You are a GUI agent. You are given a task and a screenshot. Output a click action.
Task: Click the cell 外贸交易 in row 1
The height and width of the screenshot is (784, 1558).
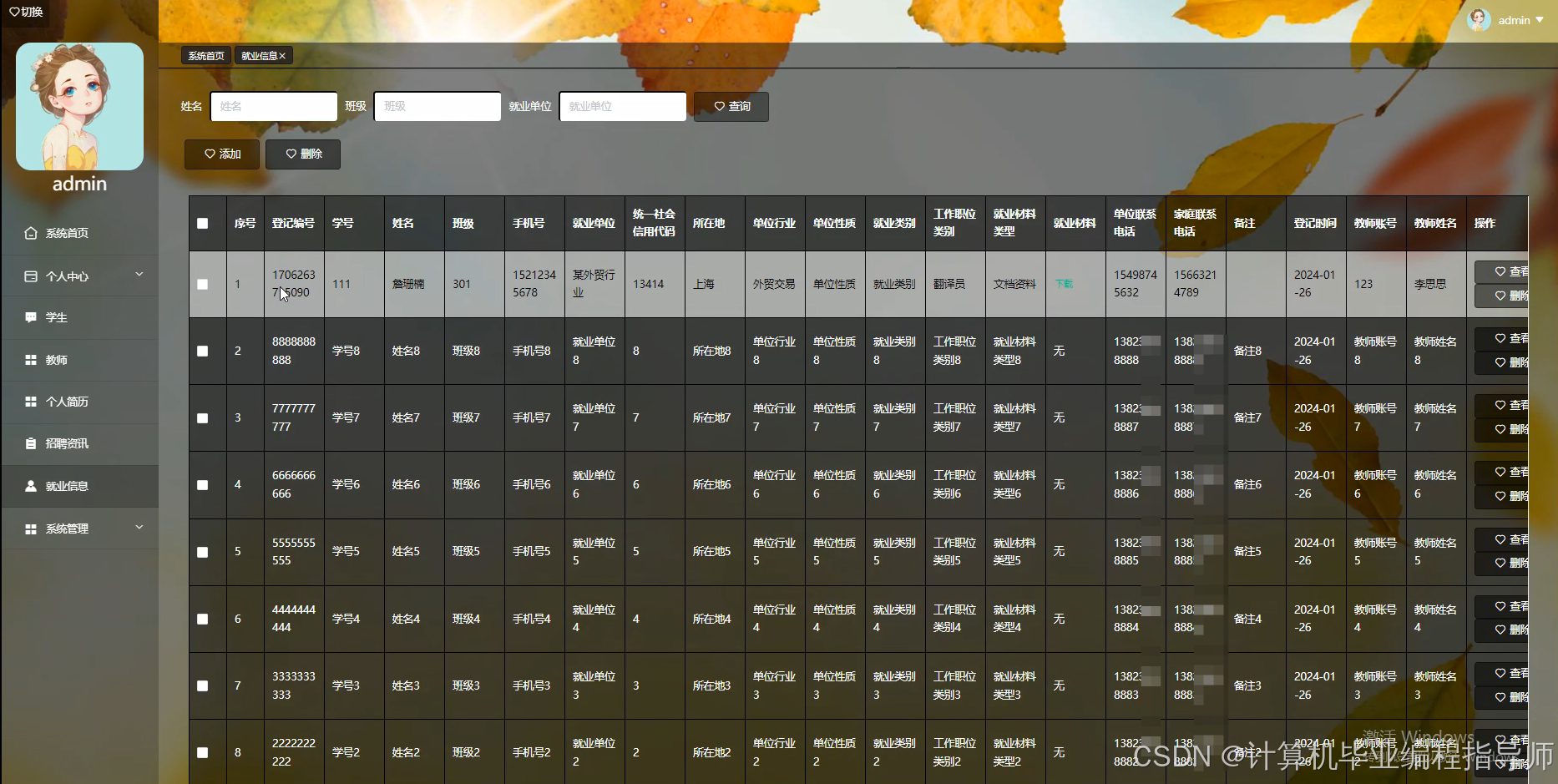[x=774, y=284]
